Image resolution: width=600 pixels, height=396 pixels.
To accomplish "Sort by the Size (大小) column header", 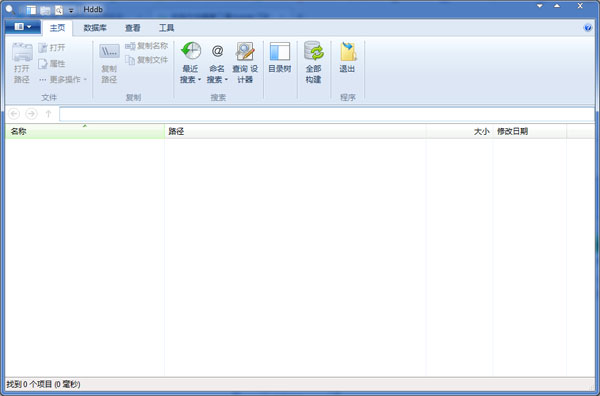I will pyautogui.click(x=460, y=131).
